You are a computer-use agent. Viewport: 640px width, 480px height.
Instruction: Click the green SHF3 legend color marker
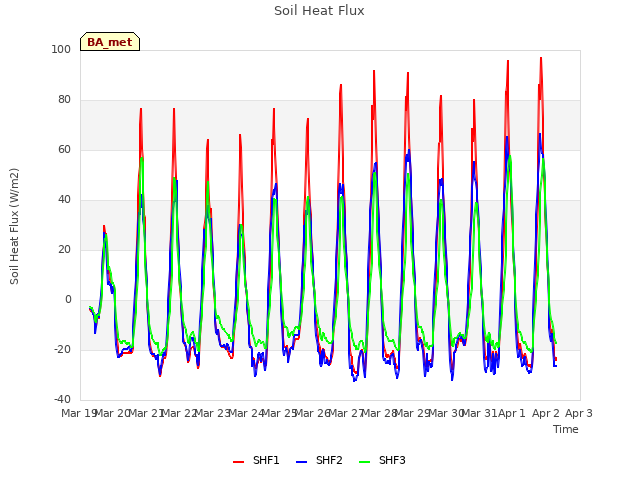click(x=364, y=462)
